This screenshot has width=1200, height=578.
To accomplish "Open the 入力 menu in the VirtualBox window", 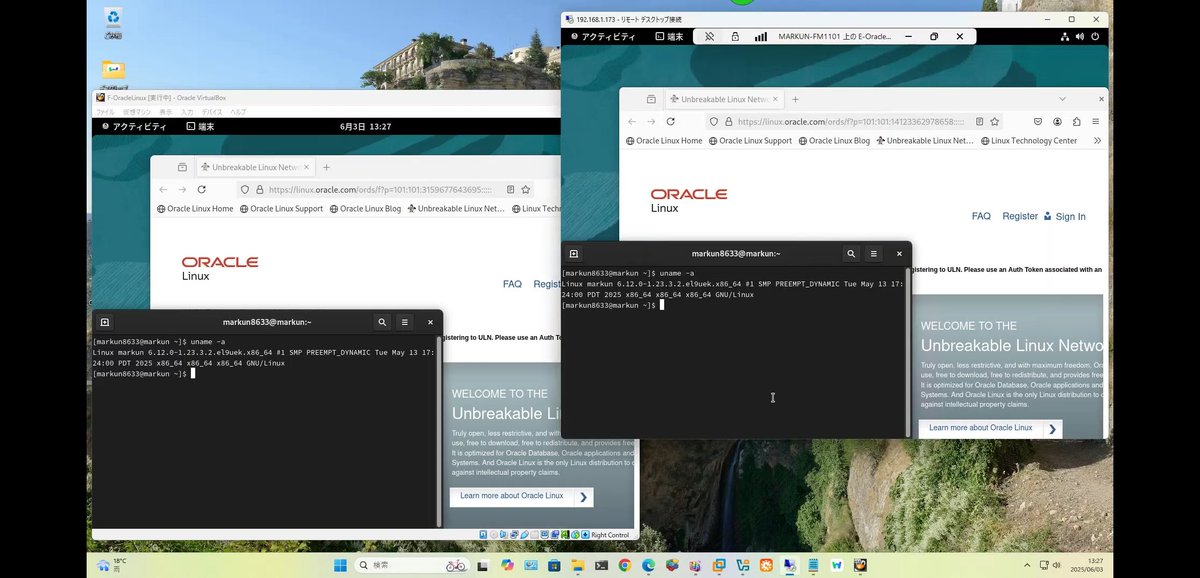I will [x=187, y=112].
